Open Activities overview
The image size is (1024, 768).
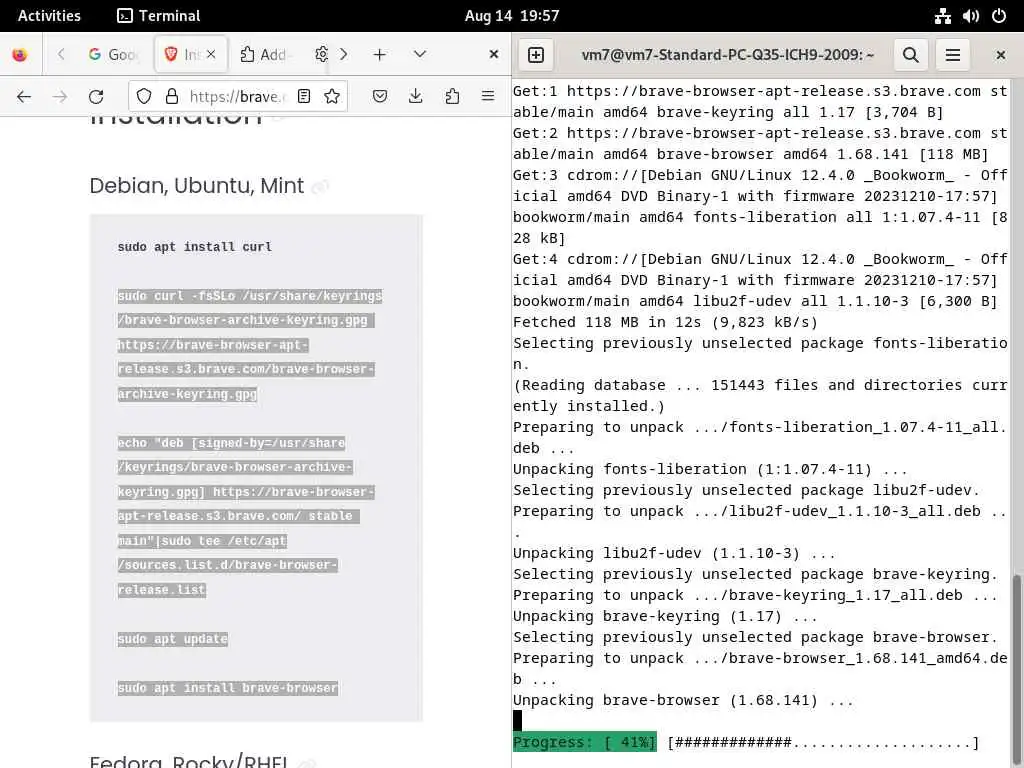pos(49,16)
